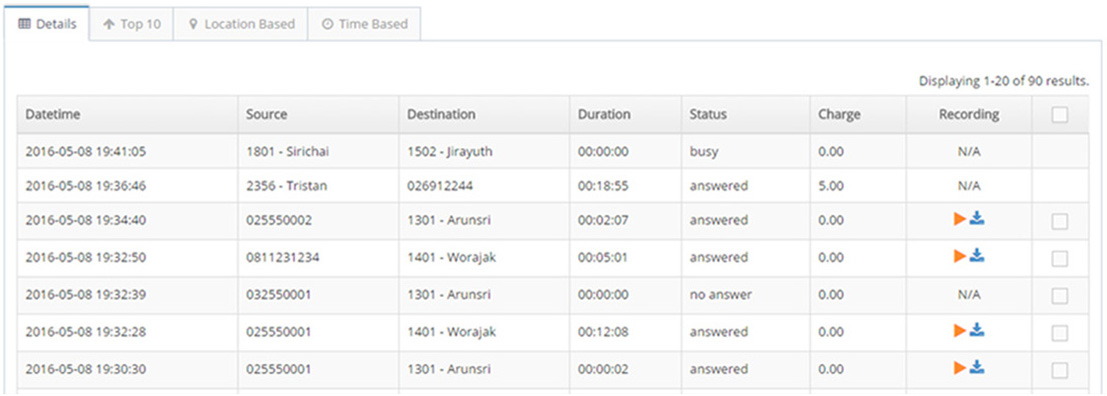Select the Details tab

47,24
